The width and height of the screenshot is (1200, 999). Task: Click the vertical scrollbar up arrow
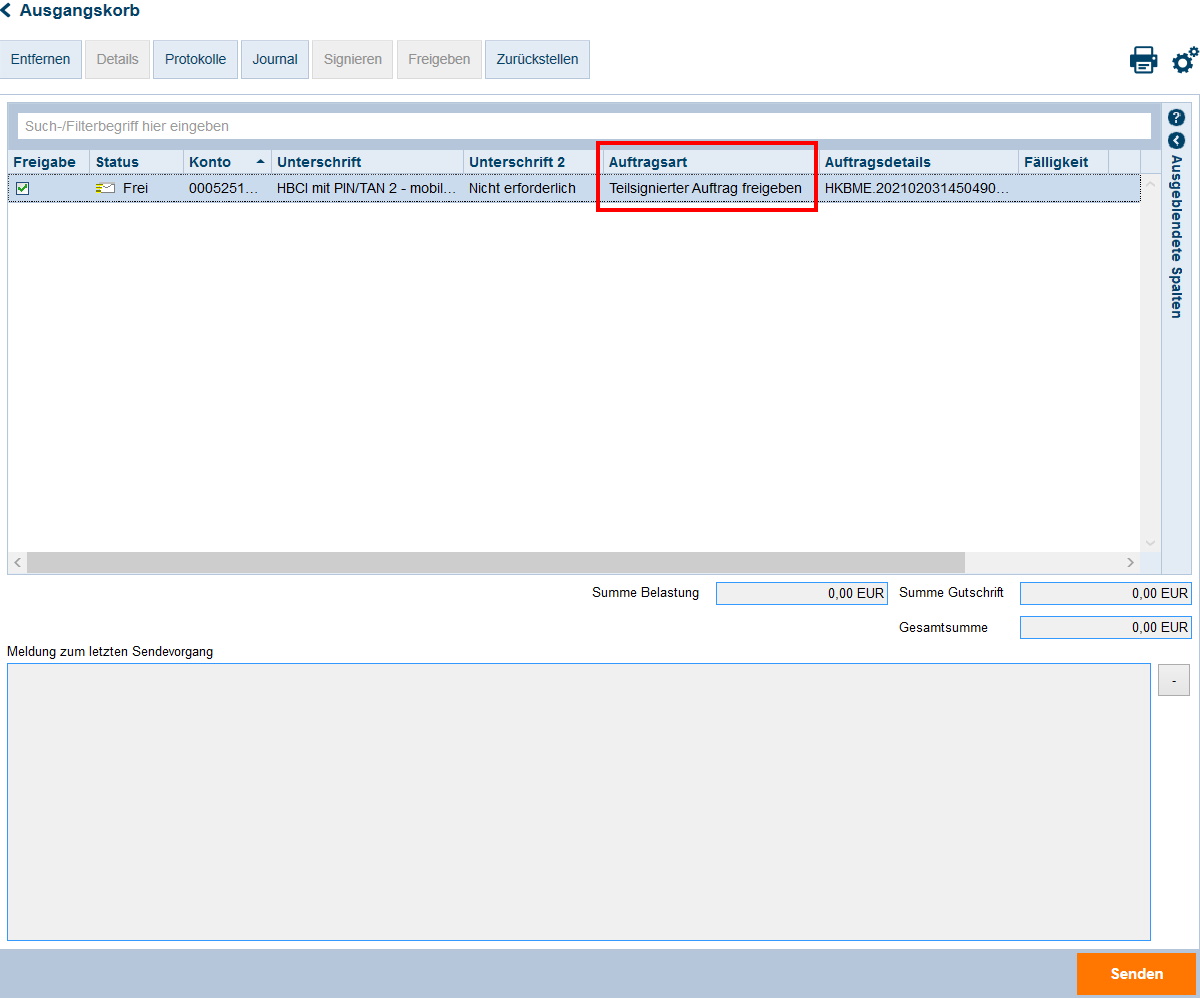[1150, 184]
